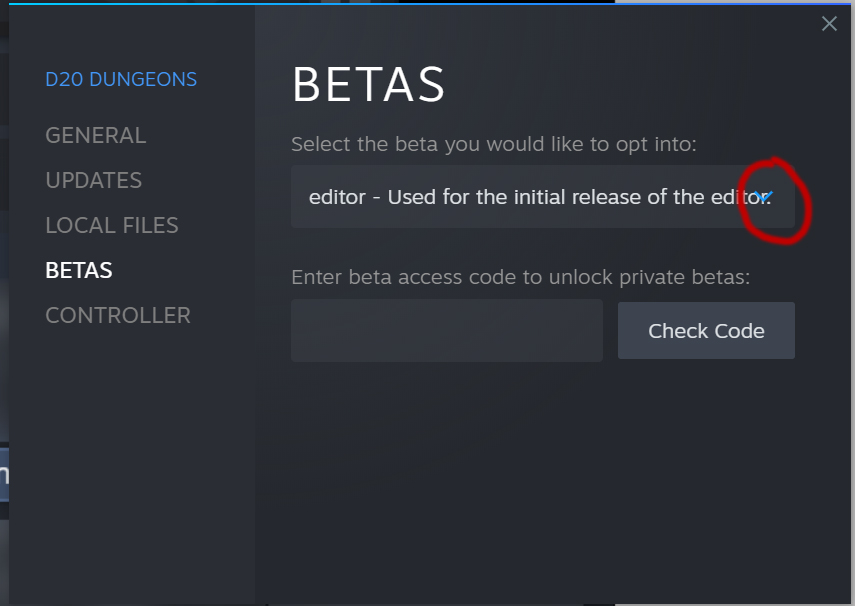Screen dimensions: 855x606
Task: Select the BETAS sidebar entry
Action: [x=79, y=271]
